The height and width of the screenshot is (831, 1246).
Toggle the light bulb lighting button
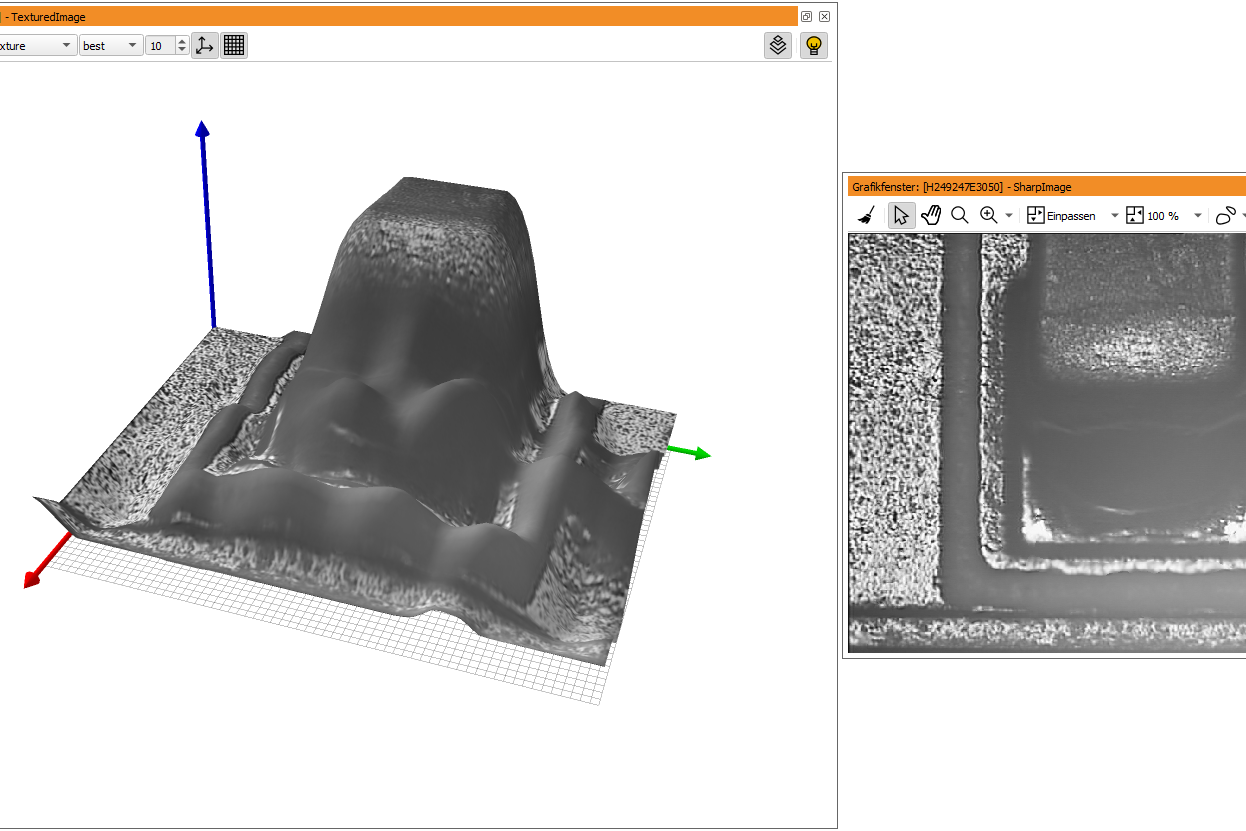tap(814, 45)
